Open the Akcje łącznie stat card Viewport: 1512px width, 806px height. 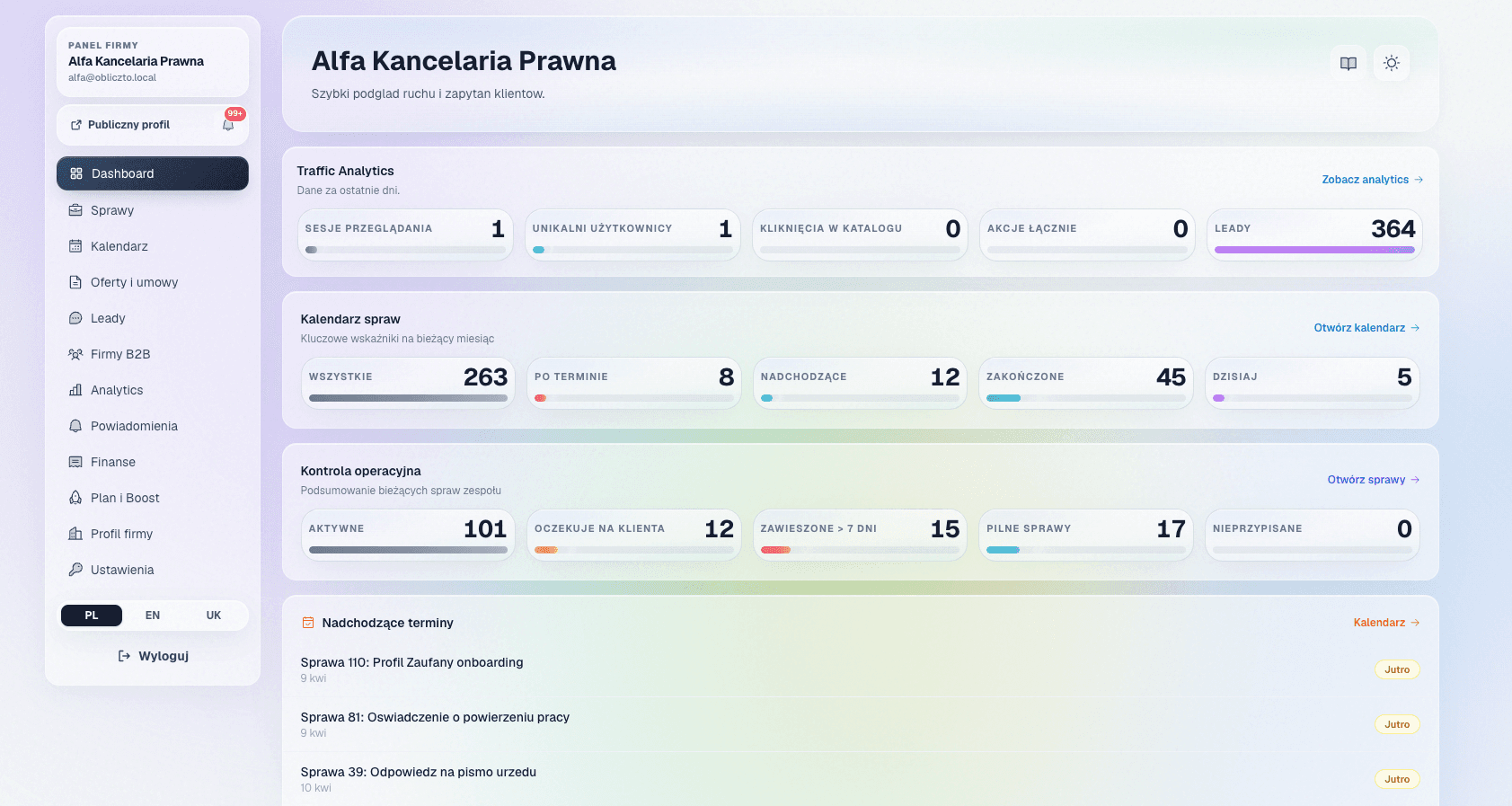point(1087,235)
